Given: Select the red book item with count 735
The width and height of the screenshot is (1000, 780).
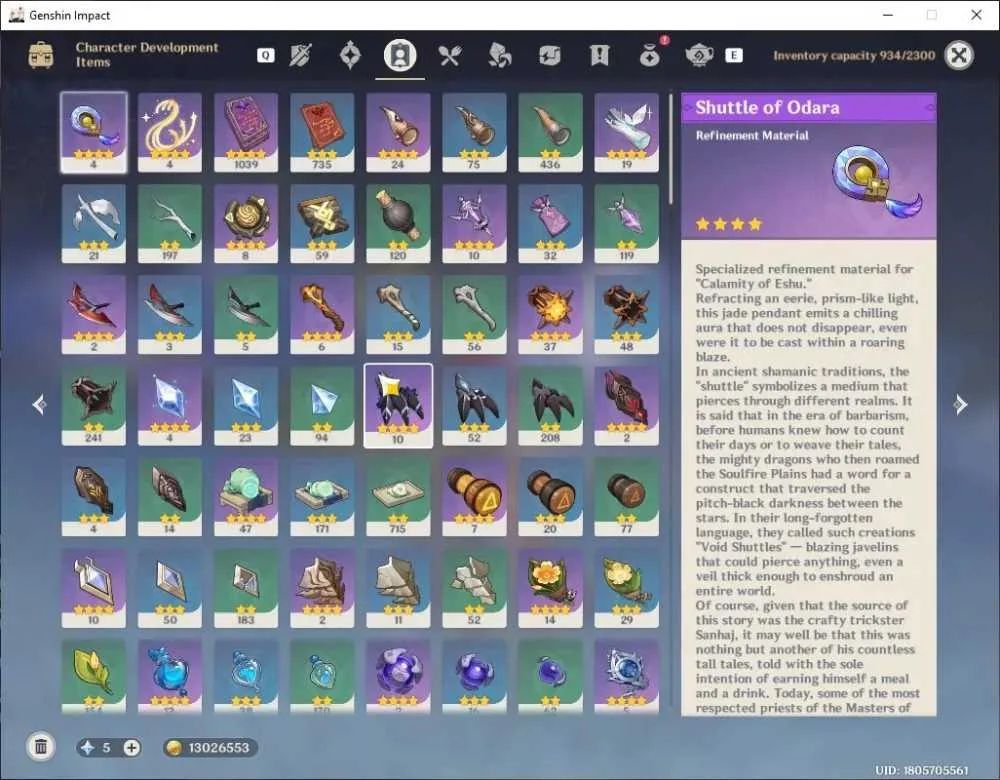Looking at the screenshot, I should [322, 133].
